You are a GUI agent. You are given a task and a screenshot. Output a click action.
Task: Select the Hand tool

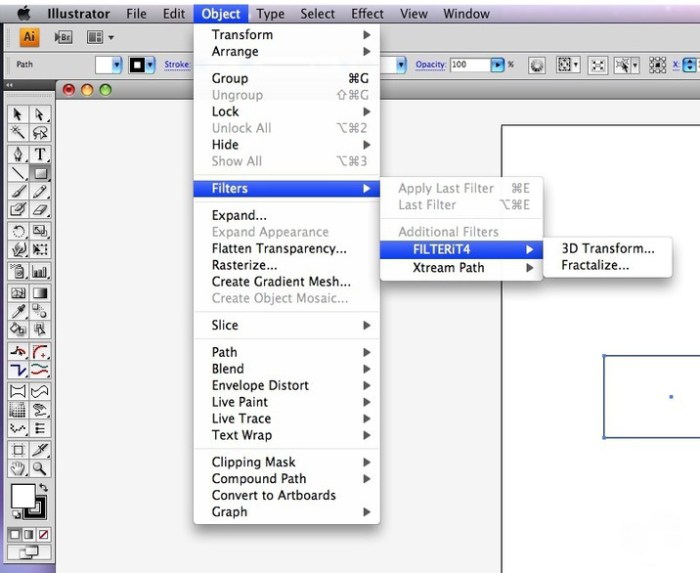click(18, 468)
